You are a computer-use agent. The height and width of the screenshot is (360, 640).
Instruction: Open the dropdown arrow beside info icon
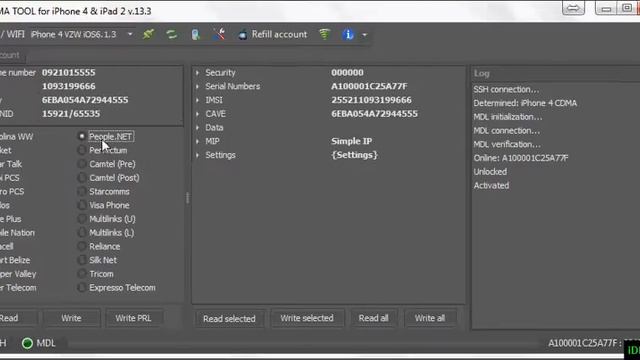(364, 35)
